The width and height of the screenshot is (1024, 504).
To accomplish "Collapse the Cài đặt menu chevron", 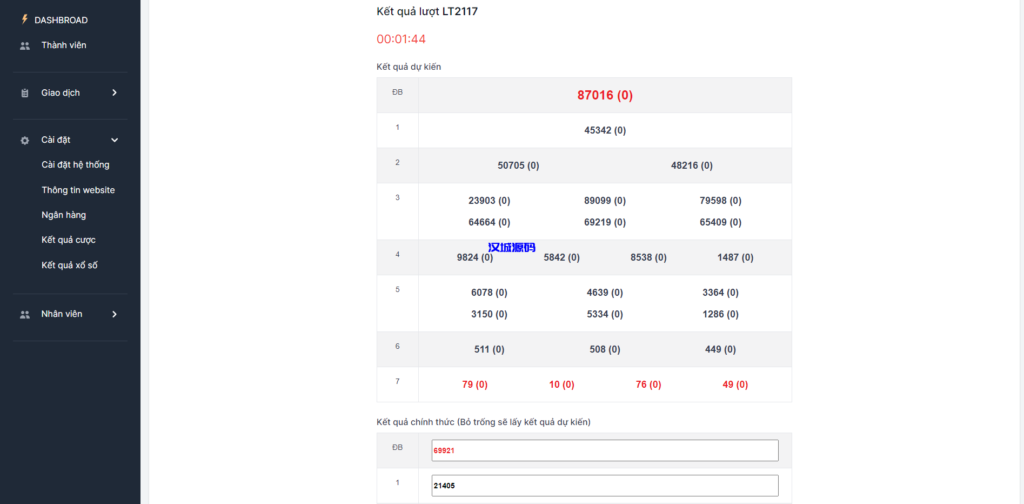I will point(114,140).
